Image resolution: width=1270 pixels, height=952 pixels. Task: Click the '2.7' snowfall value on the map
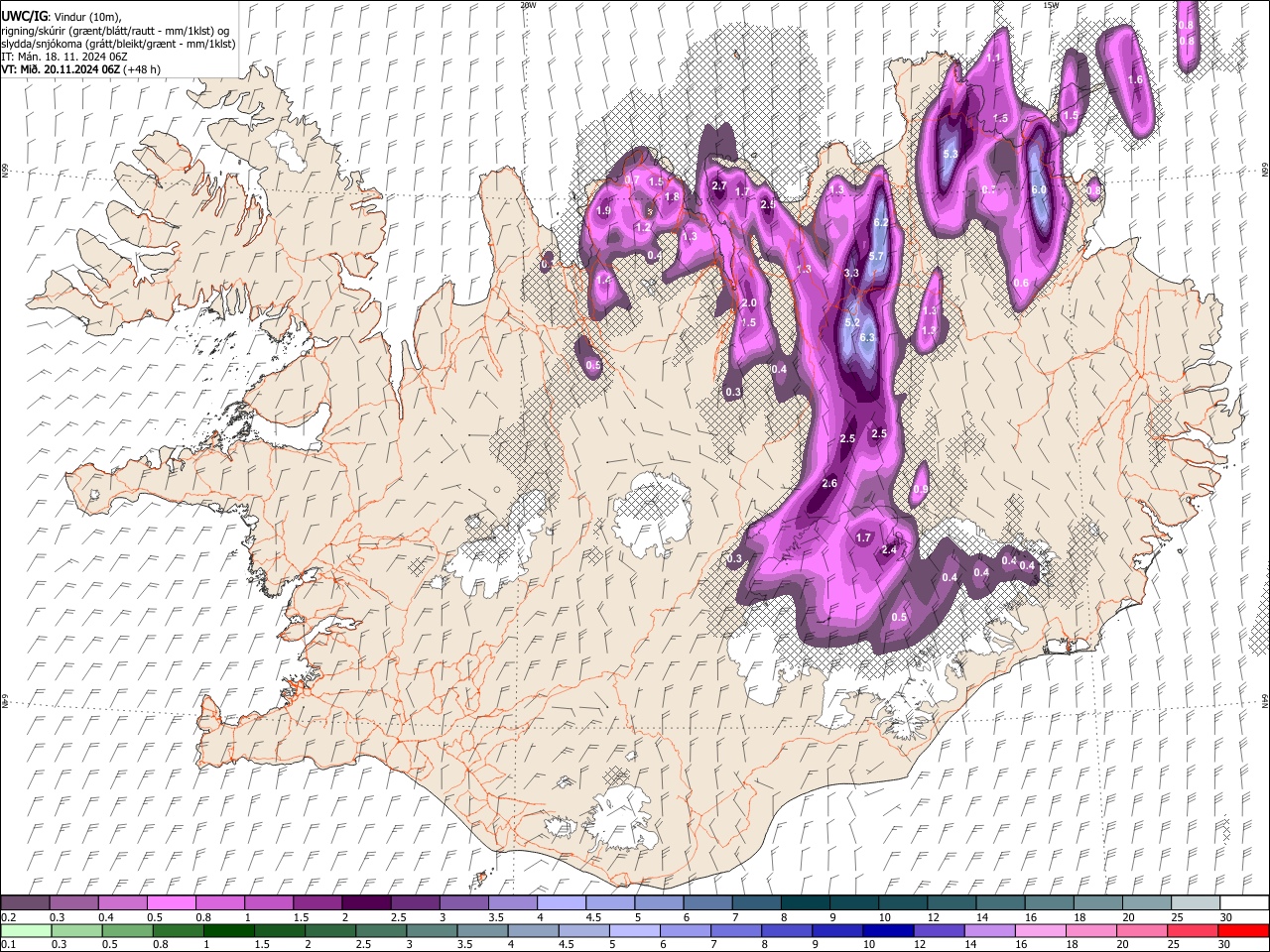tap(719, 186)
